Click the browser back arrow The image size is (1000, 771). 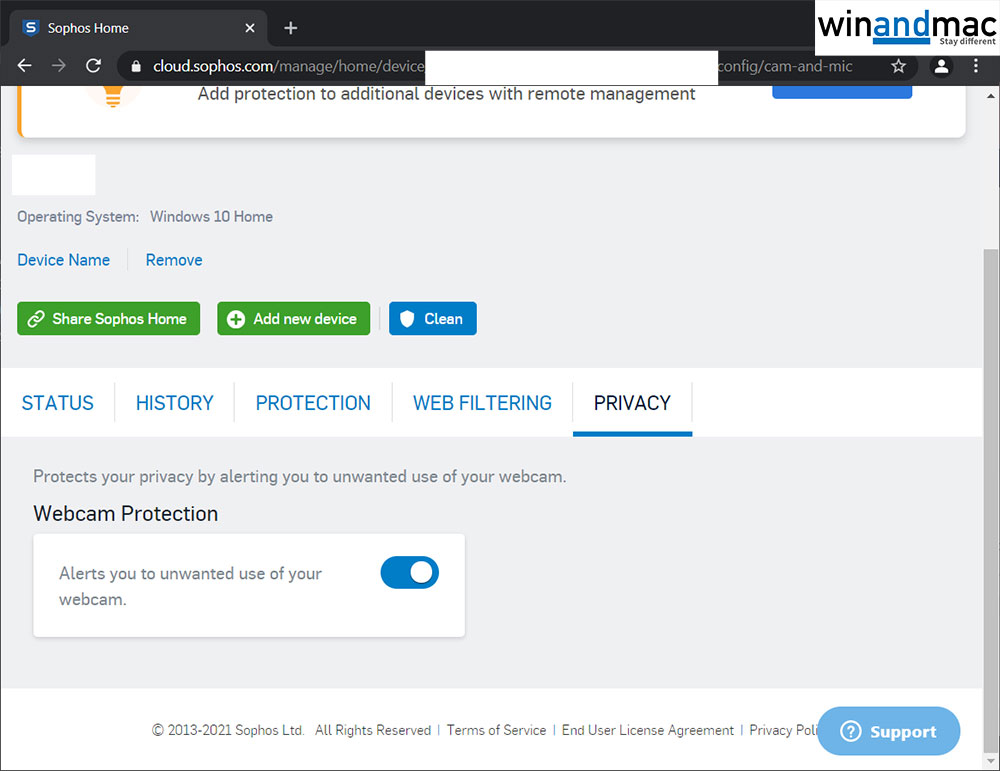[x=25, y=66]
